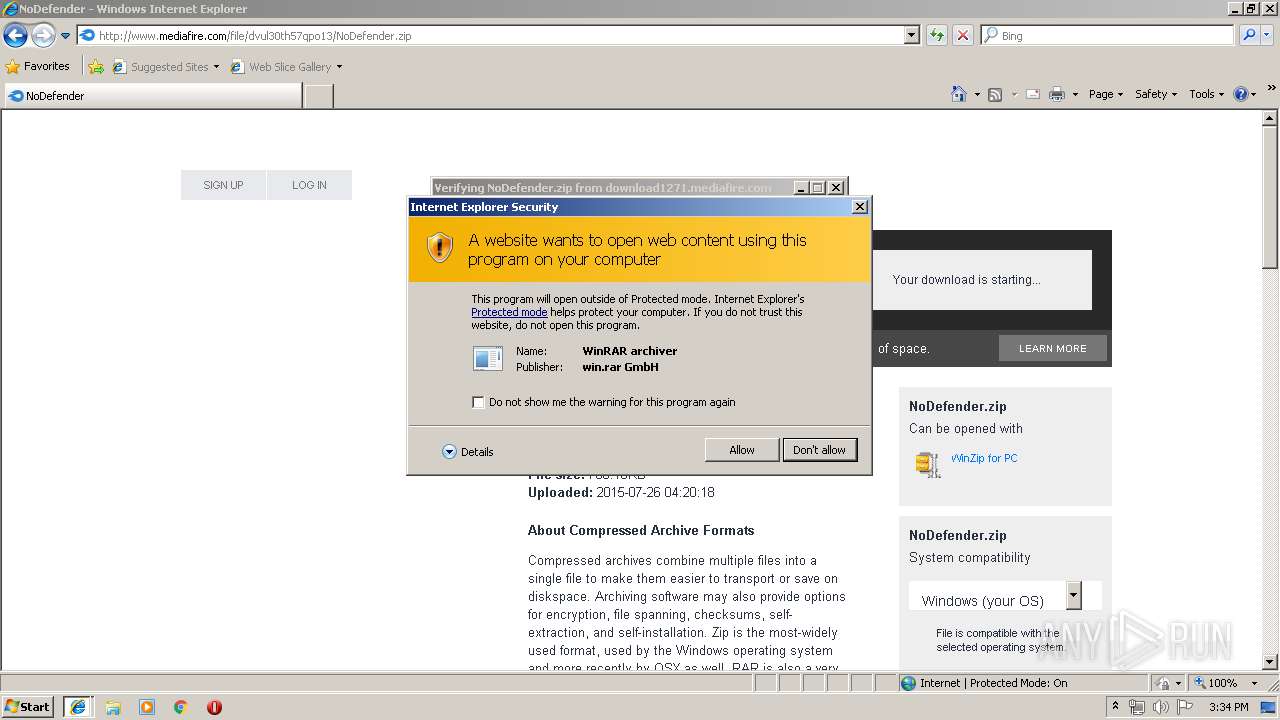Click the Internet Explorer taskbar icon

[78, 707]
